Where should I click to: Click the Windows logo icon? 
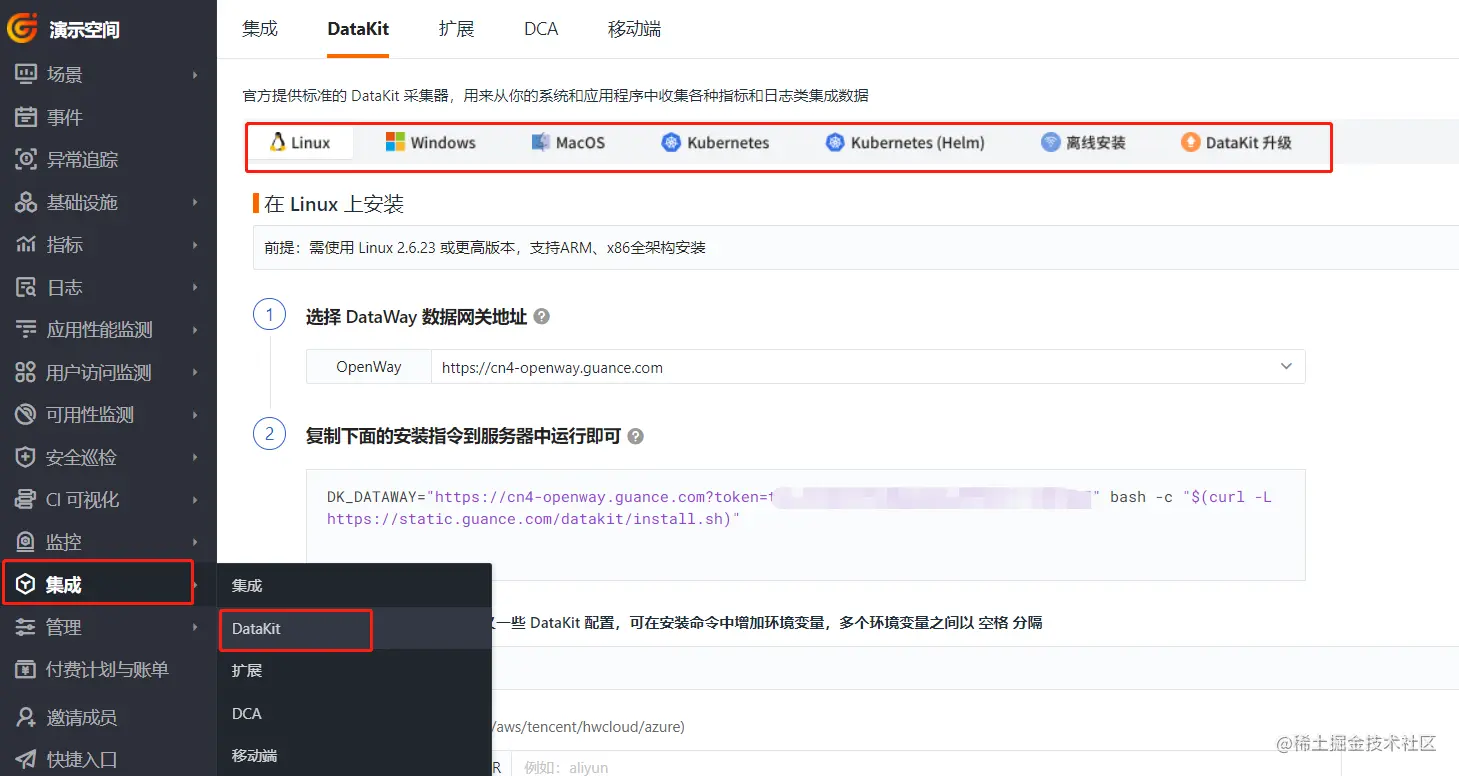pyautogui.click(x=395, y=142)
